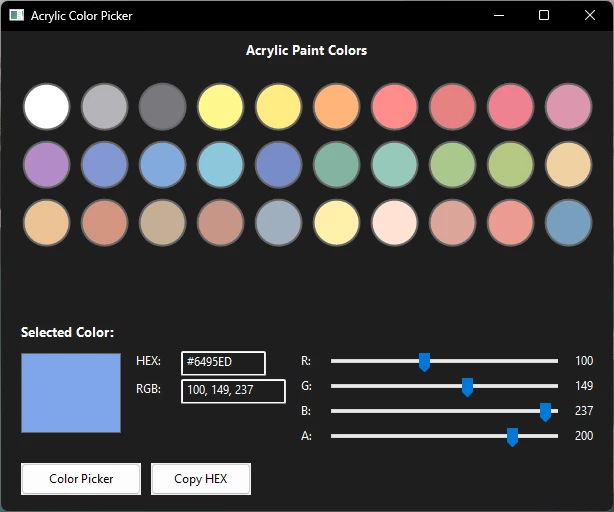
Task: Select the dark gray paint swatch
Action: tap(162, 106)
